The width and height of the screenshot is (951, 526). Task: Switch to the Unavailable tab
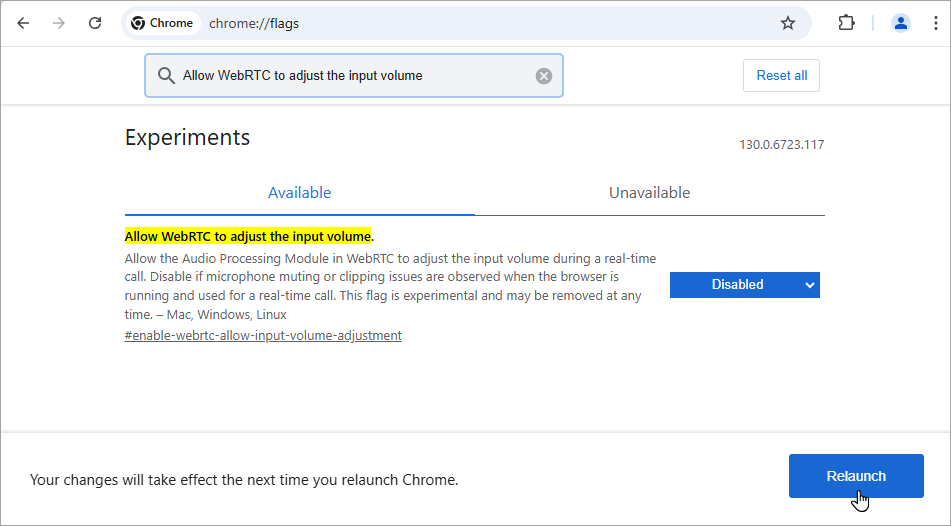tap(650, 193)
